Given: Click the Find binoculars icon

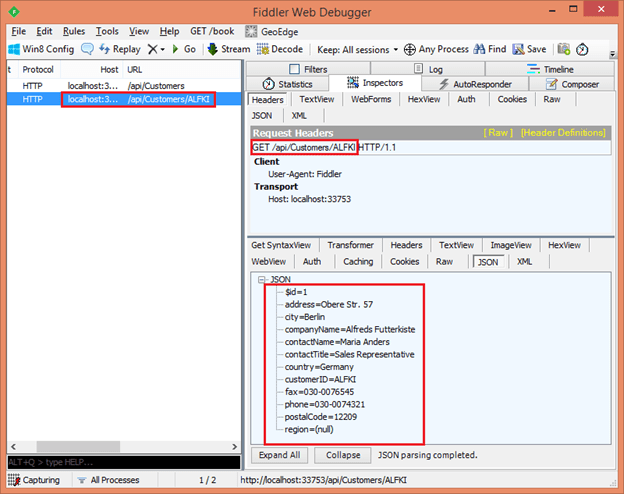Looking at the screenshot, I should click(x=479, y=49).
